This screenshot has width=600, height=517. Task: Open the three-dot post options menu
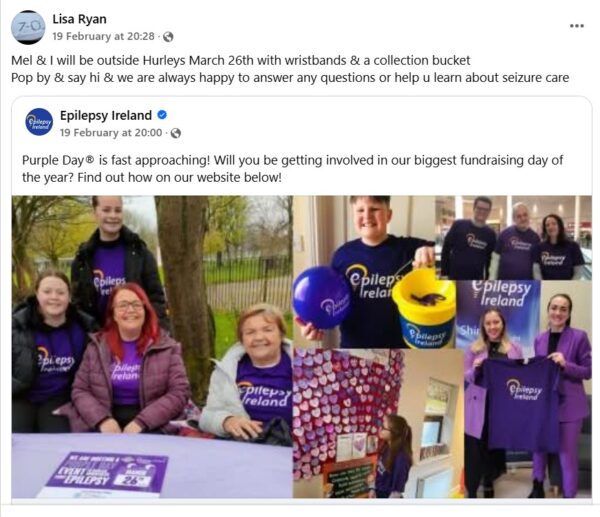pos(577,26)
